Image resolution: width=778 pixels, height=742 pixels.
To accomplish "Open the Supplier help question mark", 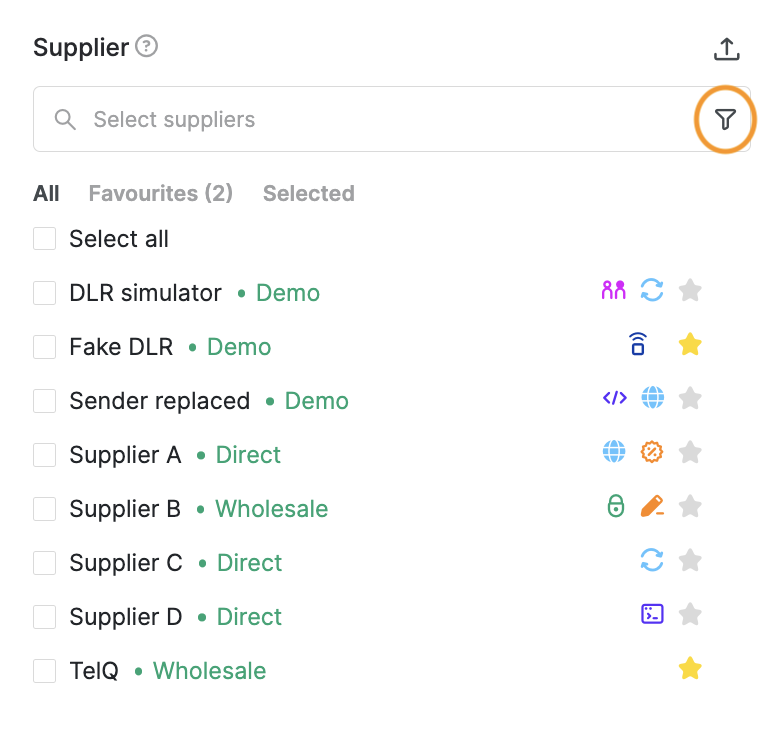I will (x=146, y=46).
